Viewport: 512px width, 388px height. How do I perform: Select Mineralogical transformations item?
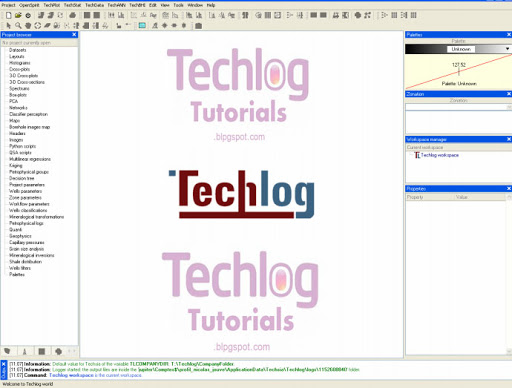pos(36,217)
